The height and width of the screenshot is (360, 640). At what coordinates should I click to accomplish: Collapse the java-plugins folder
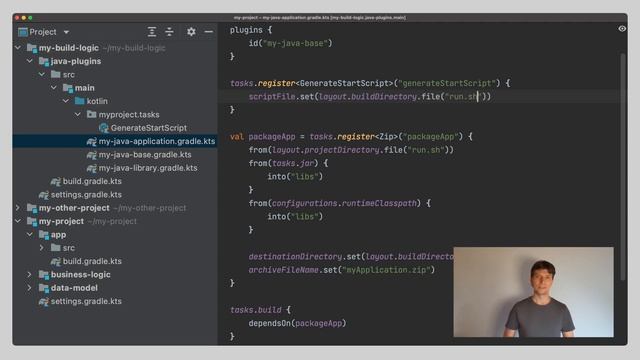pos(30,61)
